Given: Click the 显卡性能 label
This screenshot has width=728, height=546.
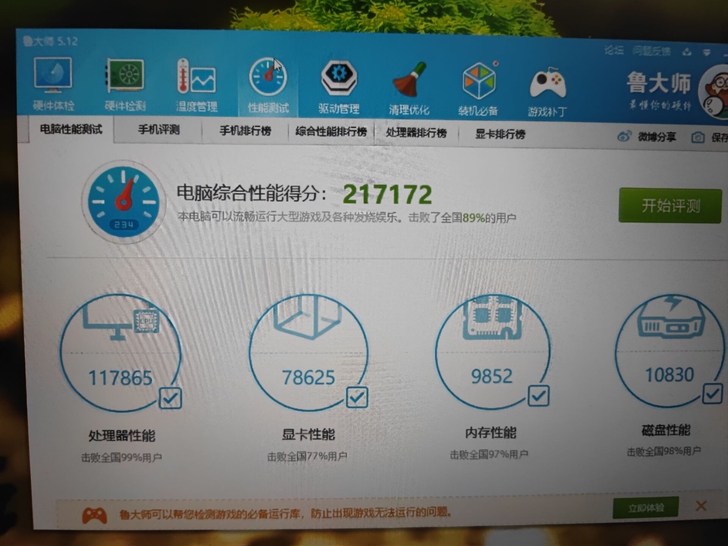Looking at the screenshot, I should click(x=308, y=435).
